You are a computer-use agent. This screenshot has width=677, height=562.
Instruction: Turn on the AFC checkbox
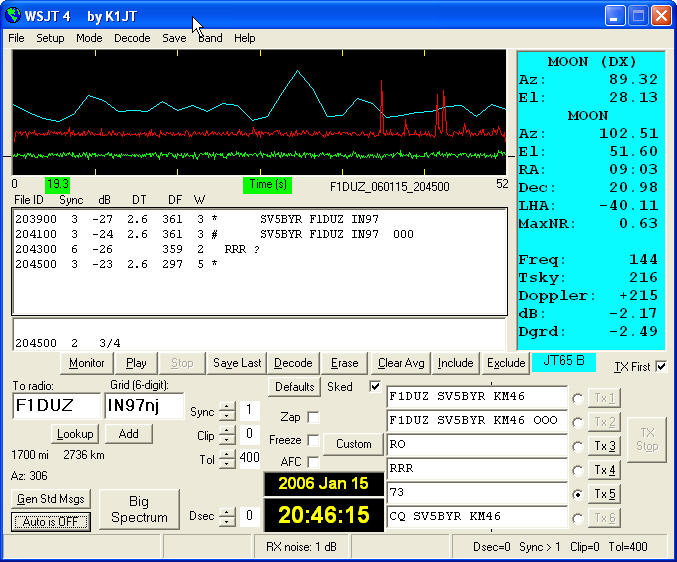pos(313,462)
